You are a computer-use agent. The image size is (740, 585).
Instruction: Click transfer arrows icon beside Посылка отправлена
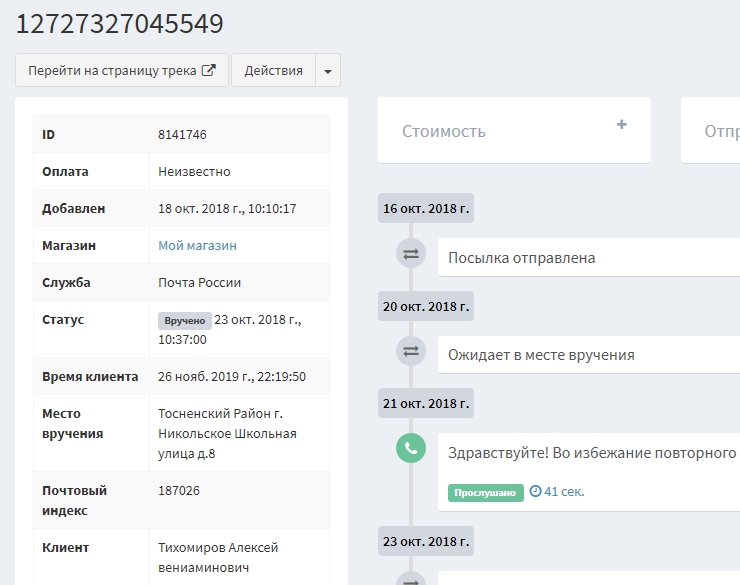tap(411, 256)
